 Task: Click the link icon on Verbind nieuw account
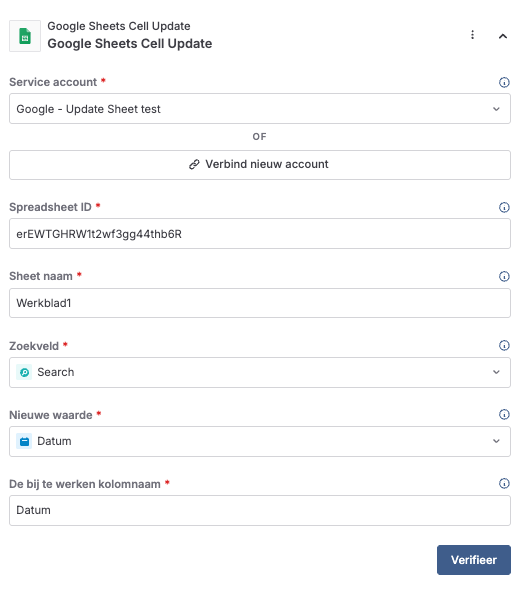pos(194,164)
